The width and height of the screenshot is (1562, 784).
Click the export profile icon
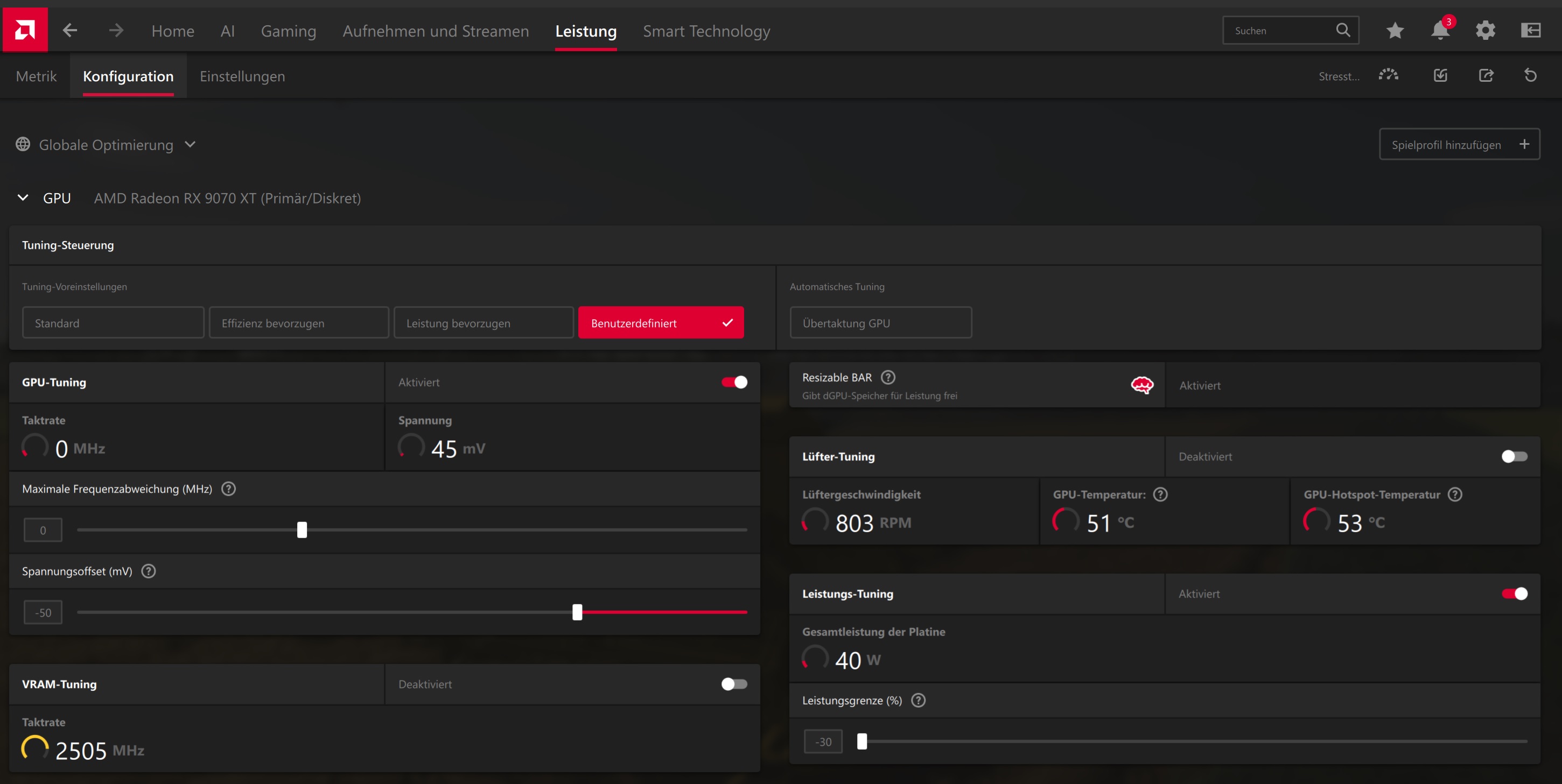[1486, 75]
